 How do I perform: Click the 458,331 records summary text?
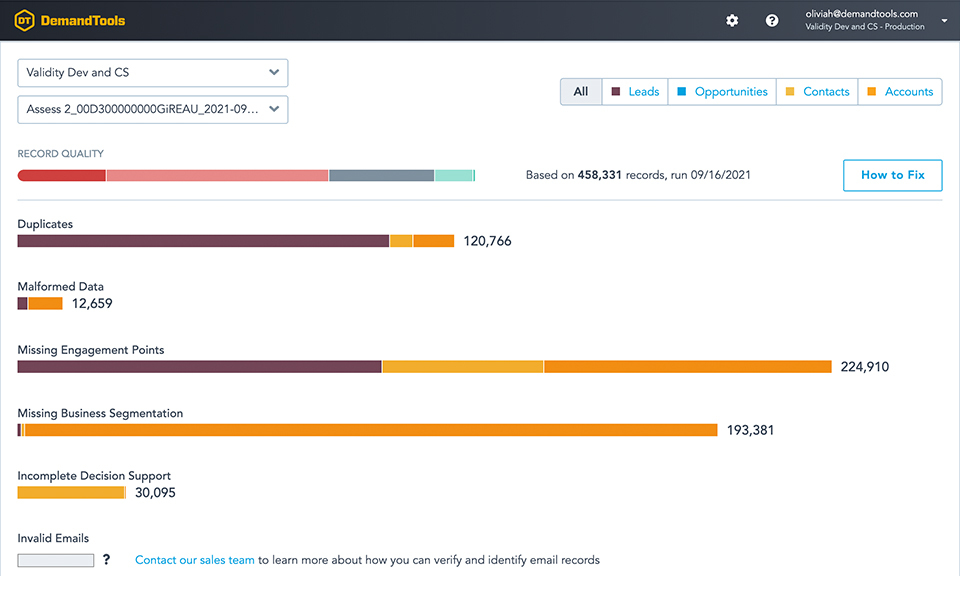tap(638, 175)
